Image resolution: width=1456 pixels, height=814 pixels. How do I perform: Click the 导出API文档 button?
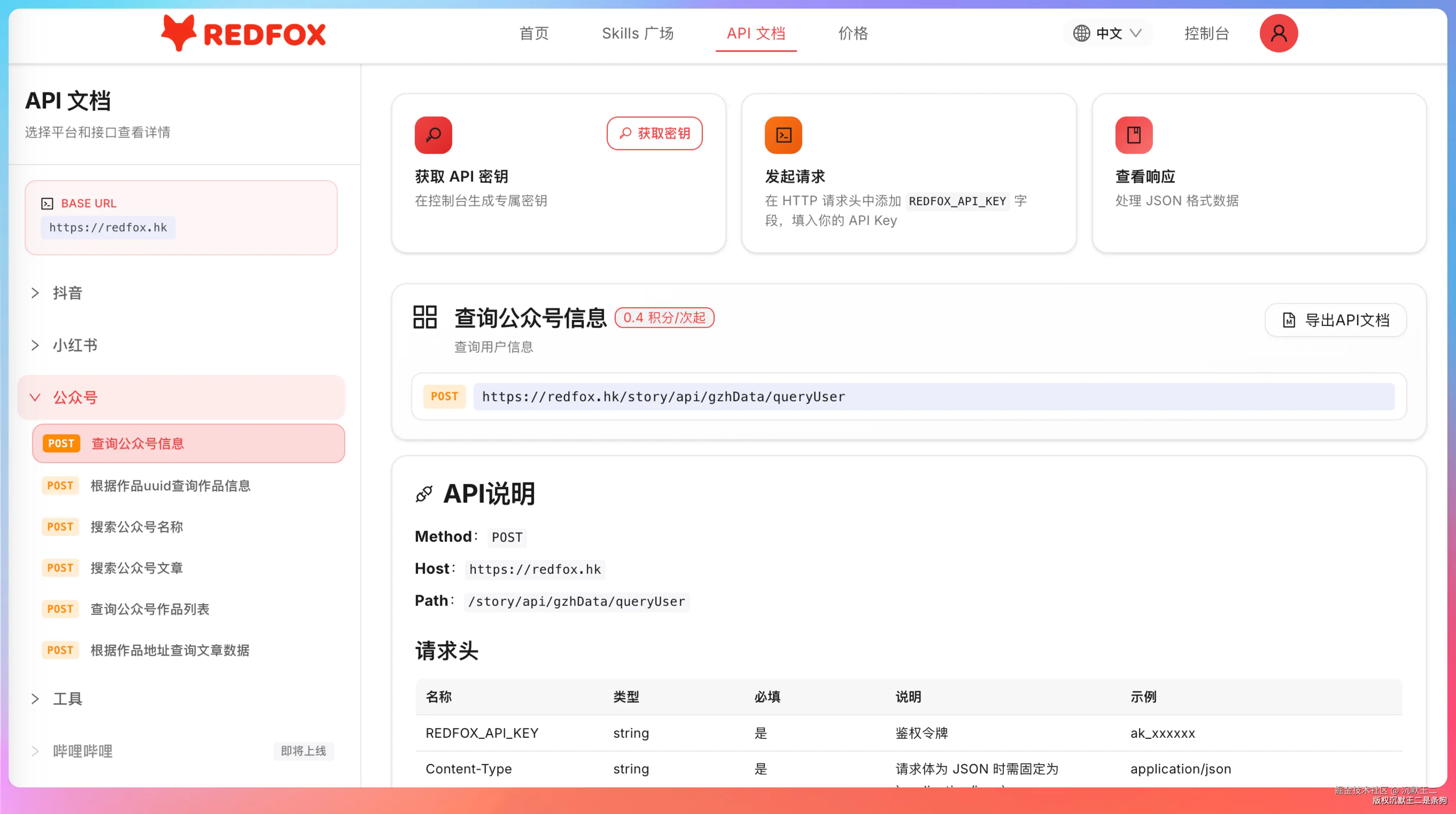[x=1336, y=320]
